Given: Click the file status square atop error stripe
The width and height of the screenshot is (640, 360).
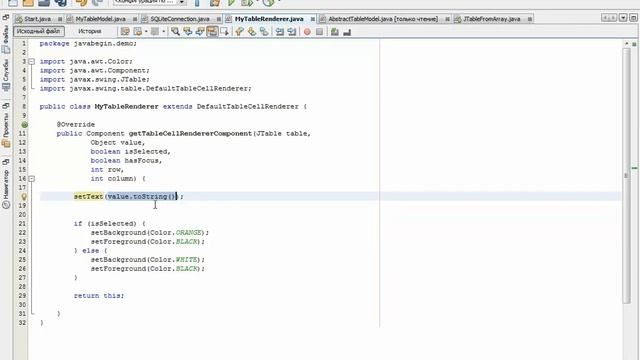Looking at the screenshot, I should [634, 44].
